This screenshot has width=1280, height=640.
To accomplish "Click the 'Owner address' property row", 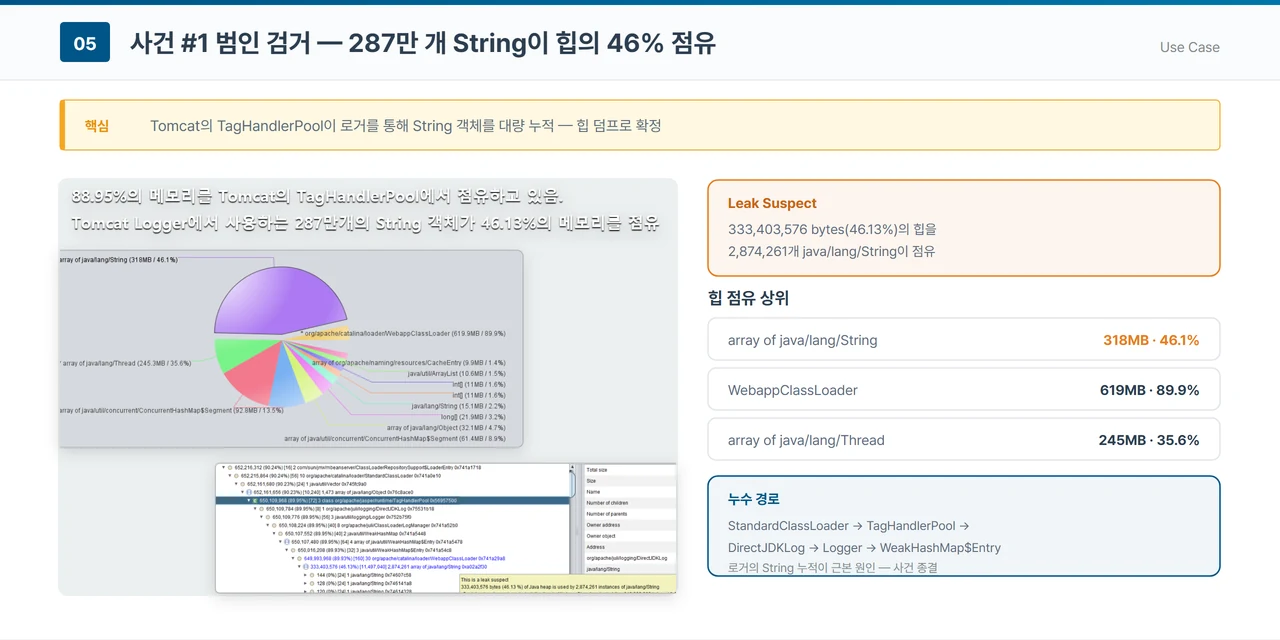I will click(631, 525).
